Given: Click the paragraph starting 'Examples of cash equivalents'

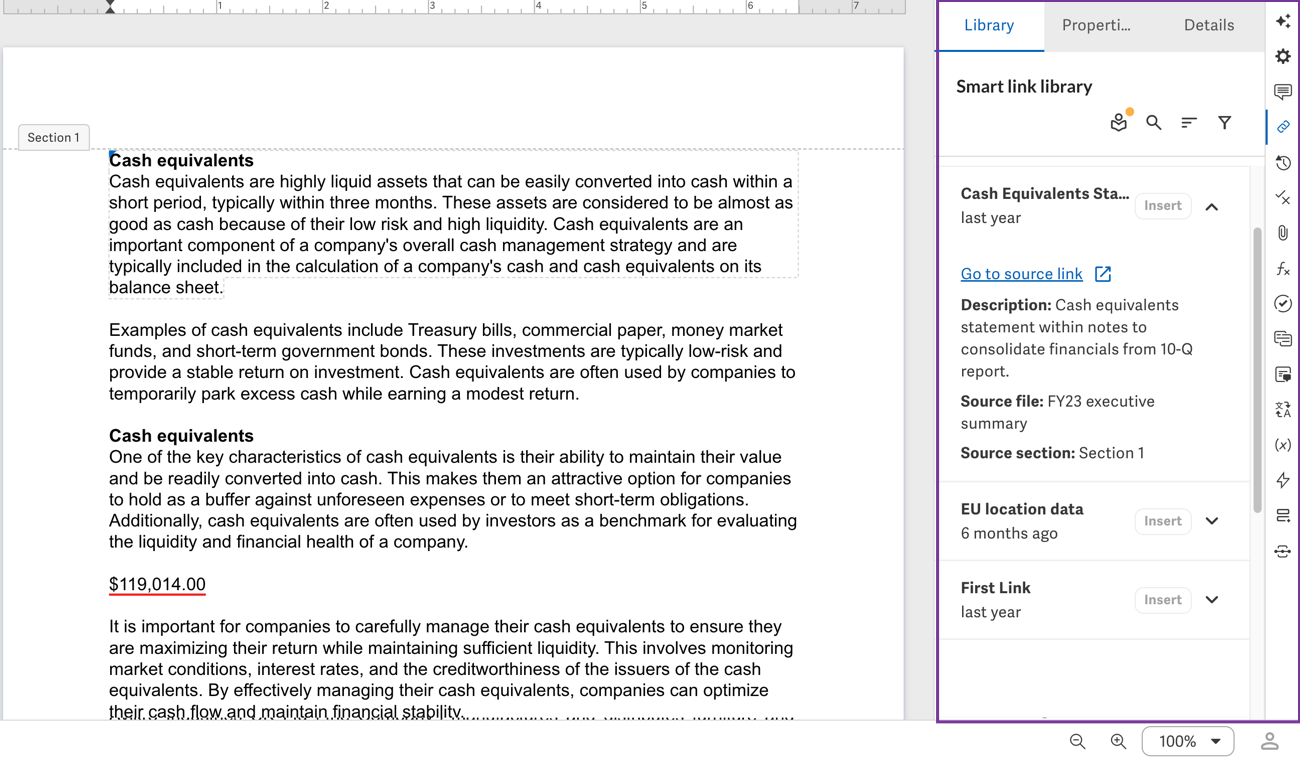Looking at the screenshot, I should pyautogui.click(x=452, y=362).
